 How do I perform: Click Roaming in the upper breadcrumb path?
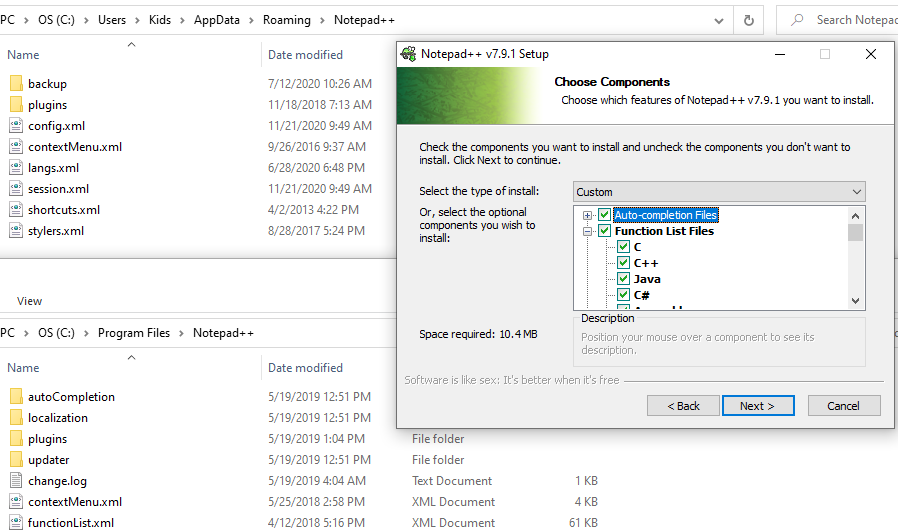(x=286, y=20)
